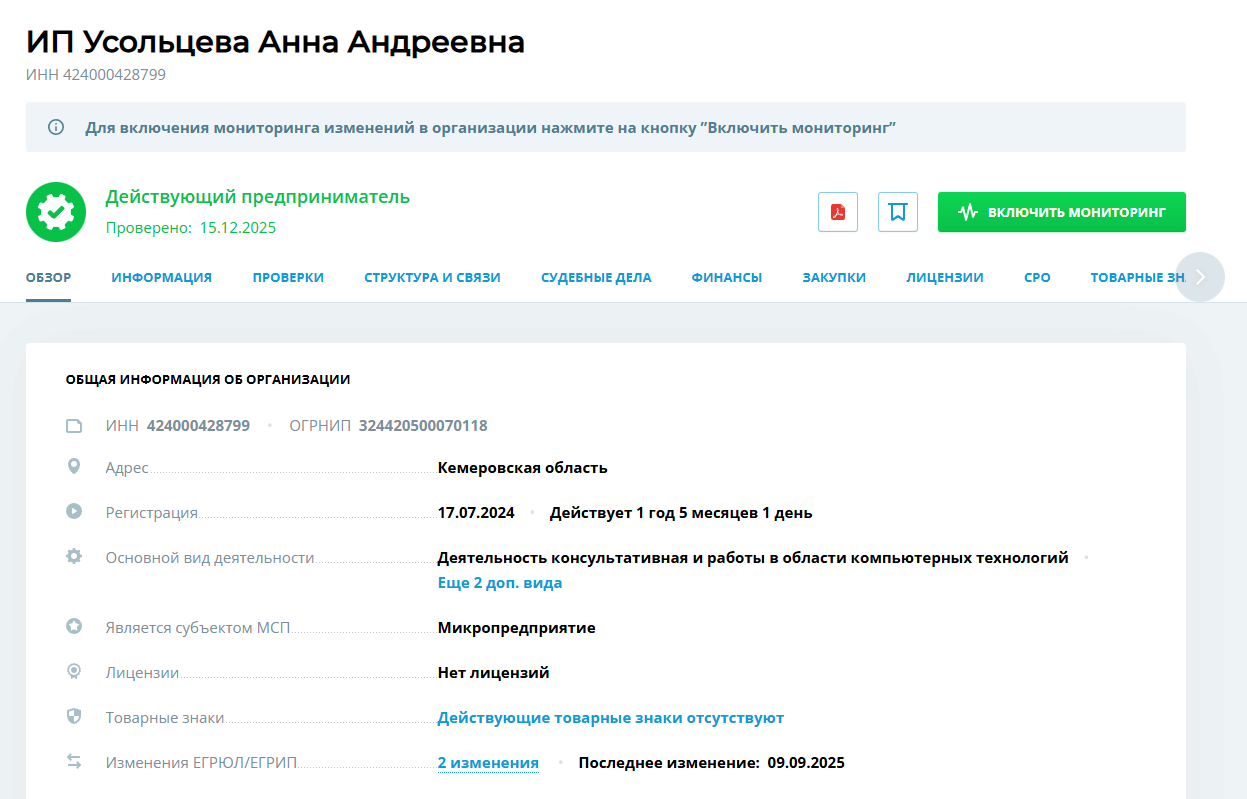Expand Еще 2 доп. вида

[500, 582]
